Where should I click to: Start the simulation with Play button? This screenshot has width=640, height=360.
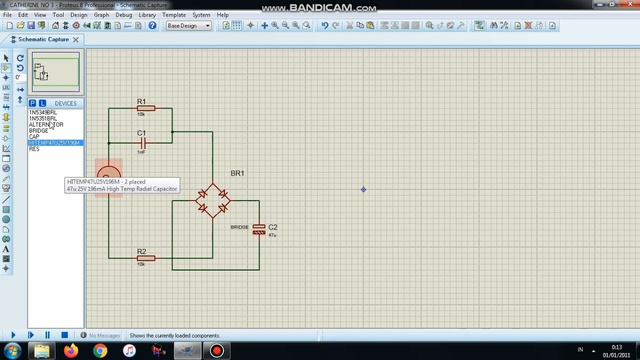[x=13, y=335]
